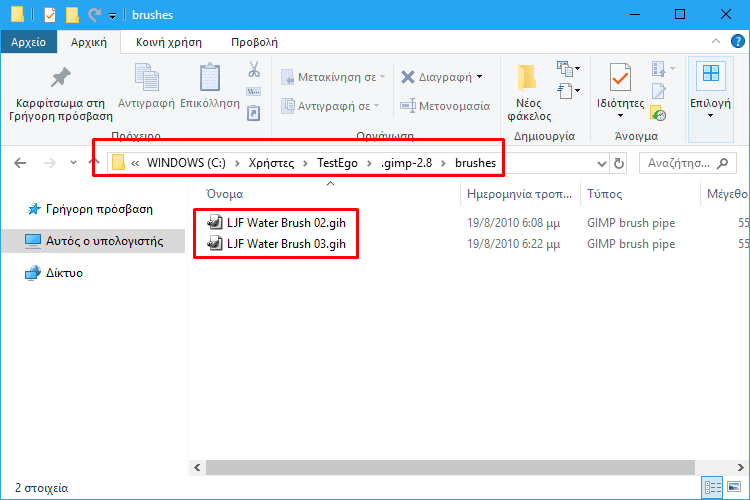Open the Ιδιότητες dropdown arrow
Screen dimensions: 750x500
pyautogui.click(x=620, y=116)
